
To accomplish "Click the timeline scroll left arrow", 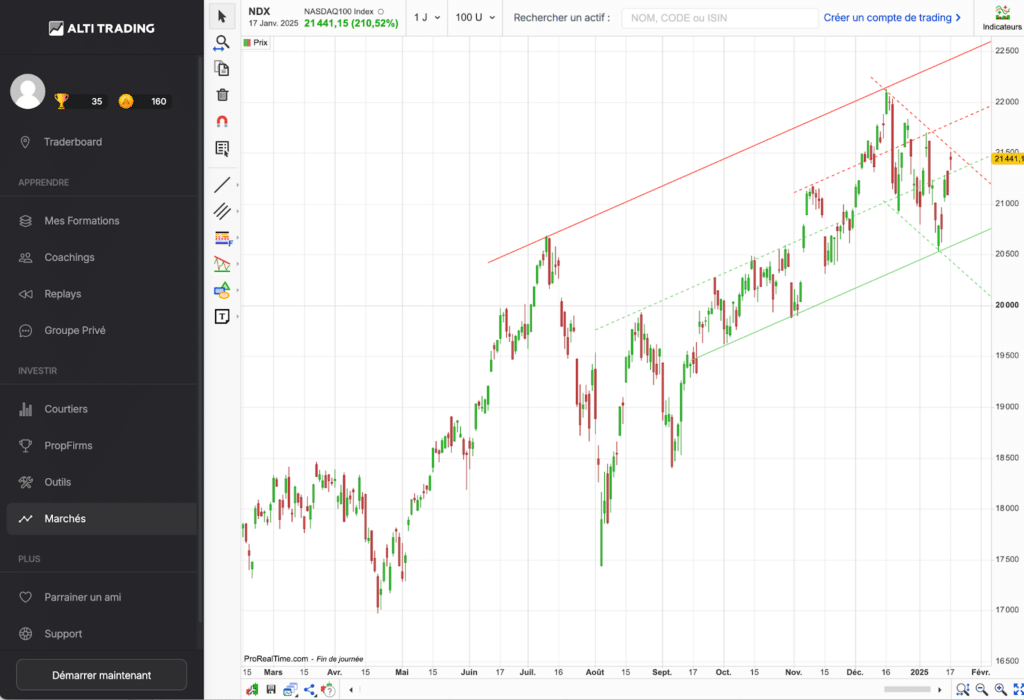I will click(x=351, y=690).
